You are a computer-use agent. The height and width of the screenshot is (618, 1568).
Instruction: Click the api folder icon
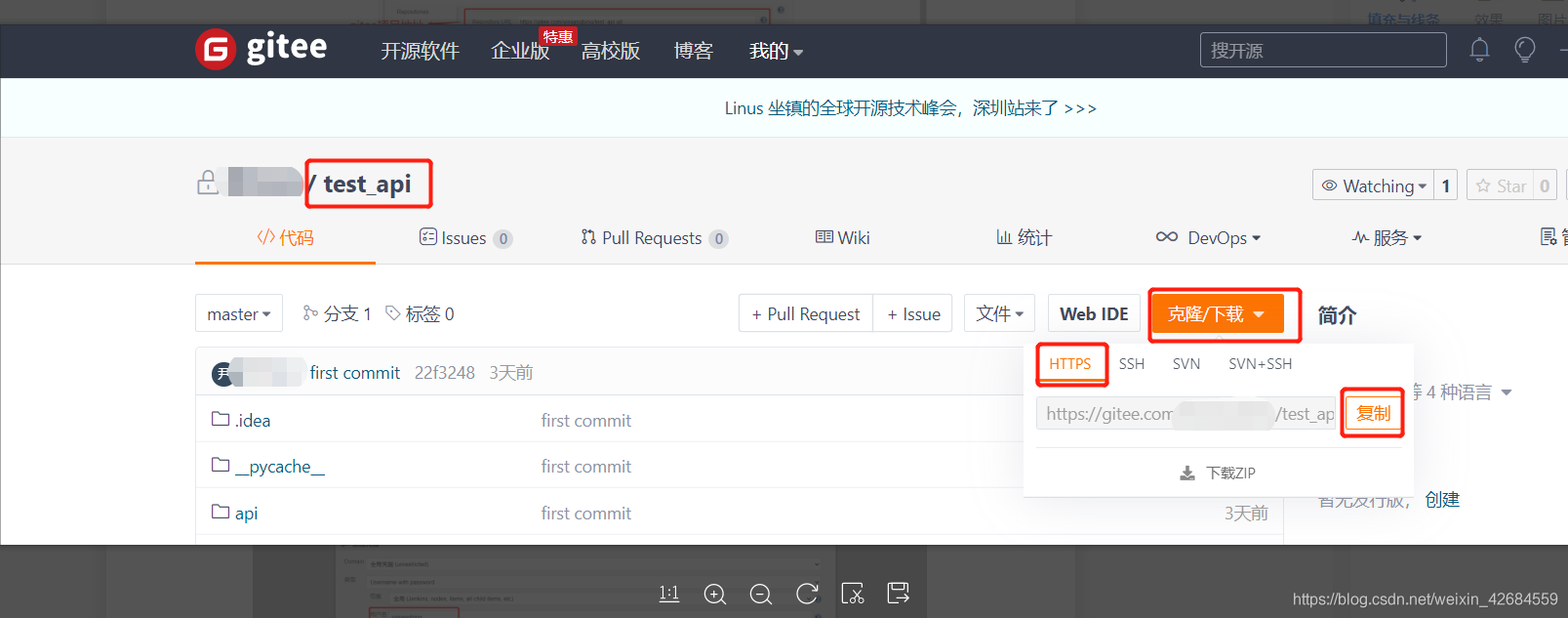tap(221, 511)
